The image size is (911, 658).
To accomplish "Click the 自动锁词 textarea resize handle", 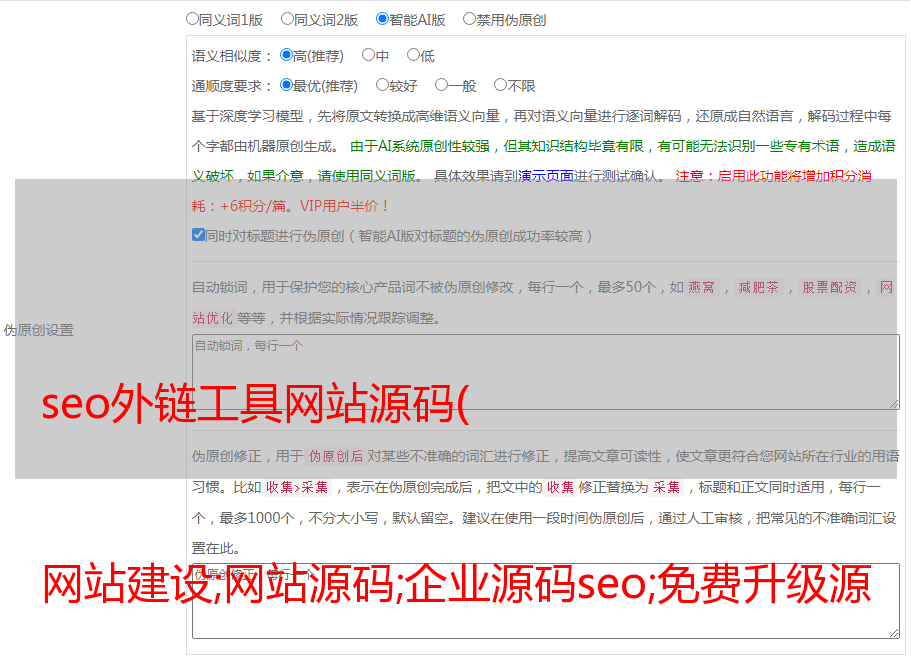I will click(x=894, y=404).
